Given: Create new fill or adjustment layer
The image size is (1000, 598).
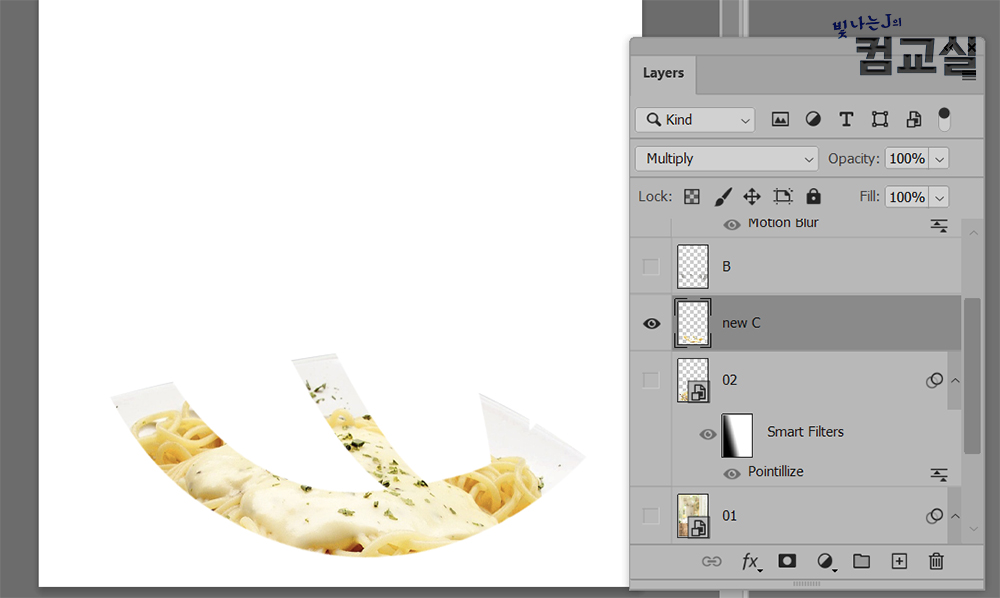Looking at the screenshot, I should coord(826,562).
